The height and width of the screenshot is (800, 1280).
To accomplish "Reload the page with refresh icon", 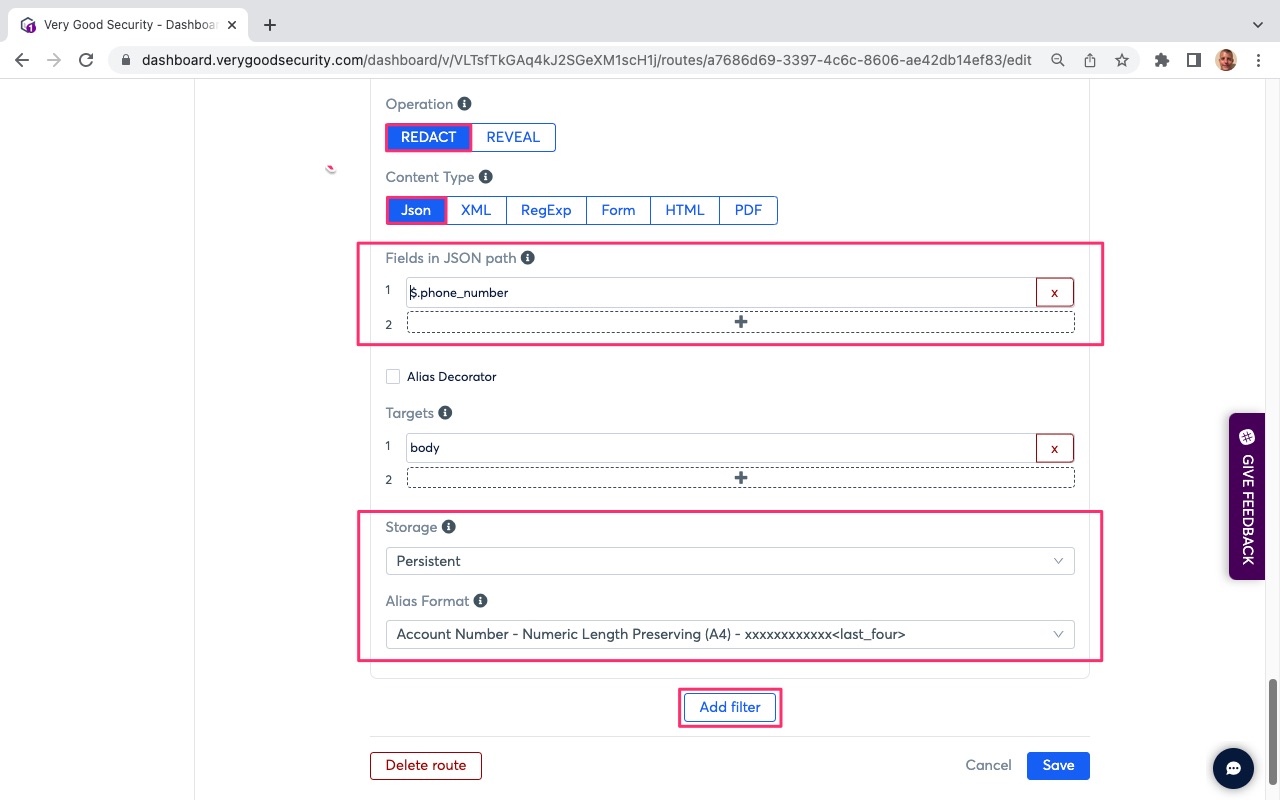I will click(x=86, y=60).
